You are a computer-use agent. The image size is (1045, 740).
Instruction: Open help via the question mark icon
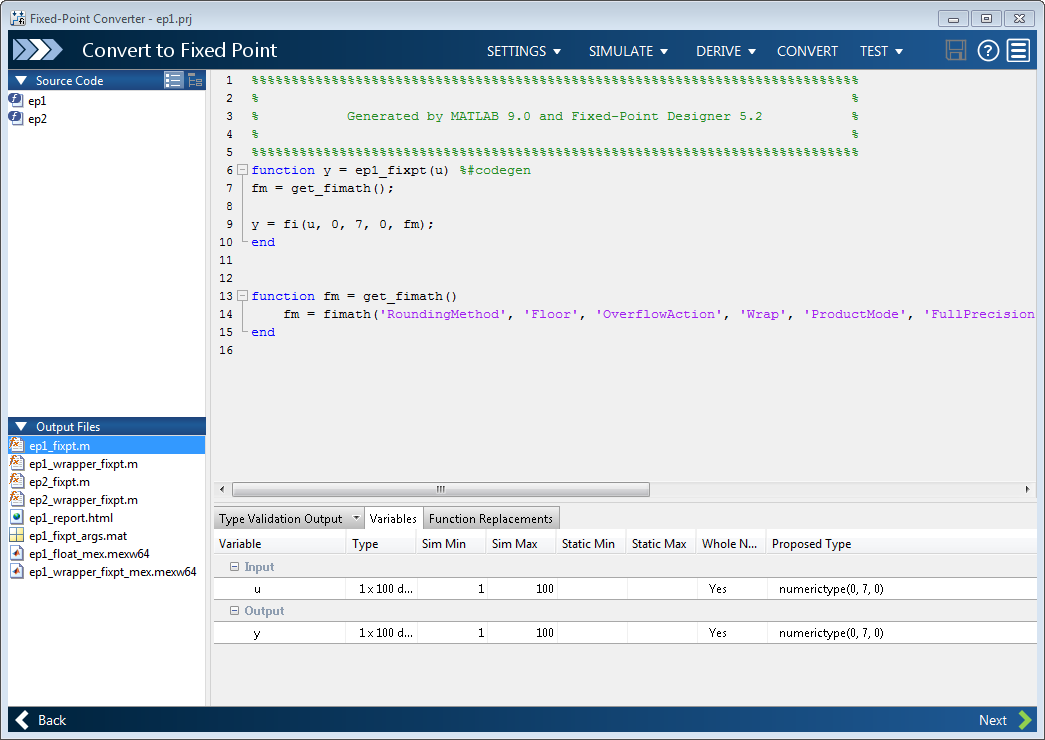(988, 51)
